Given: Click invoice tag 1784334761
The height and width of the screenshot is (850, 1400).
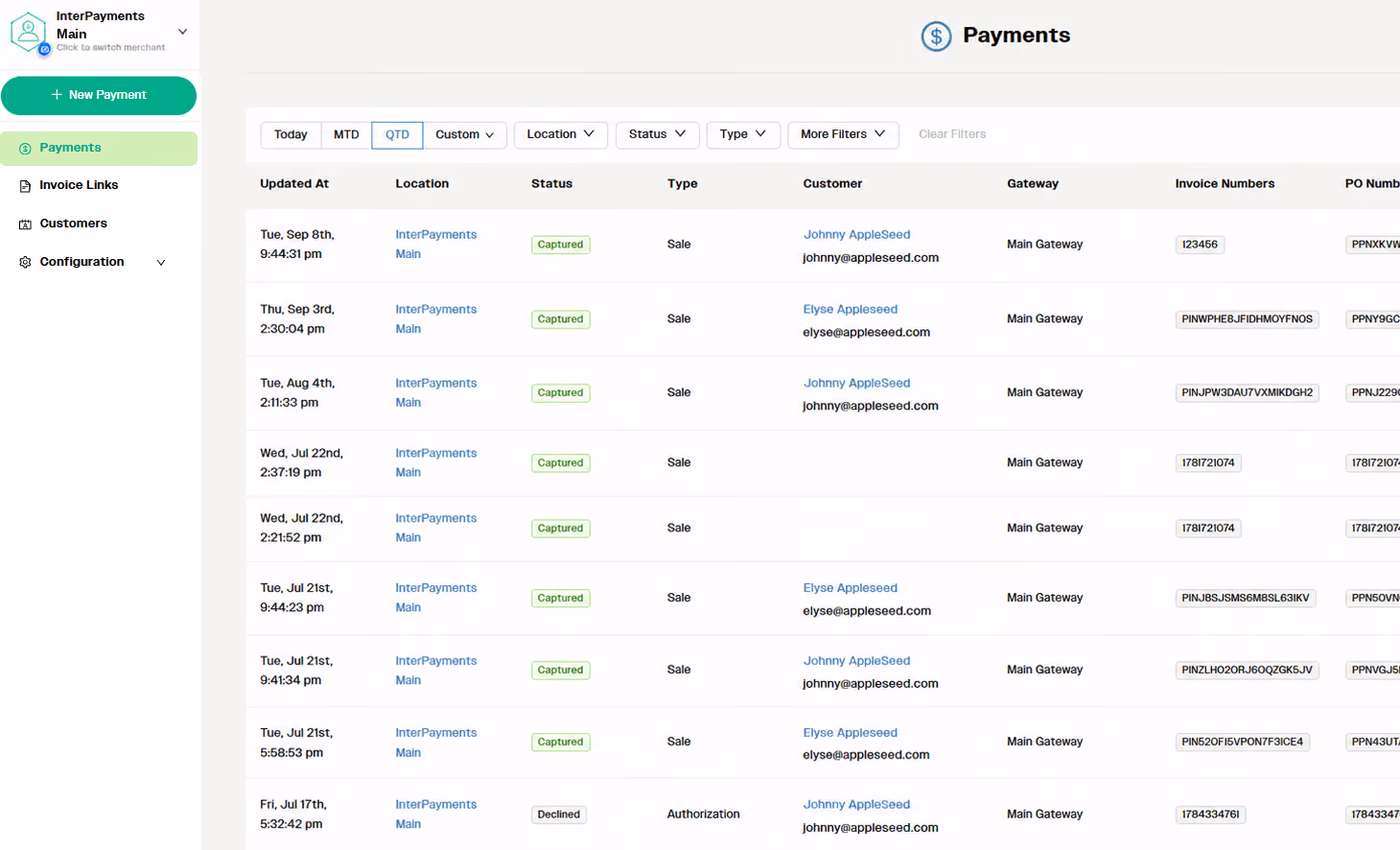Looking at the screenshot, I should click(x=1210, y=815).
